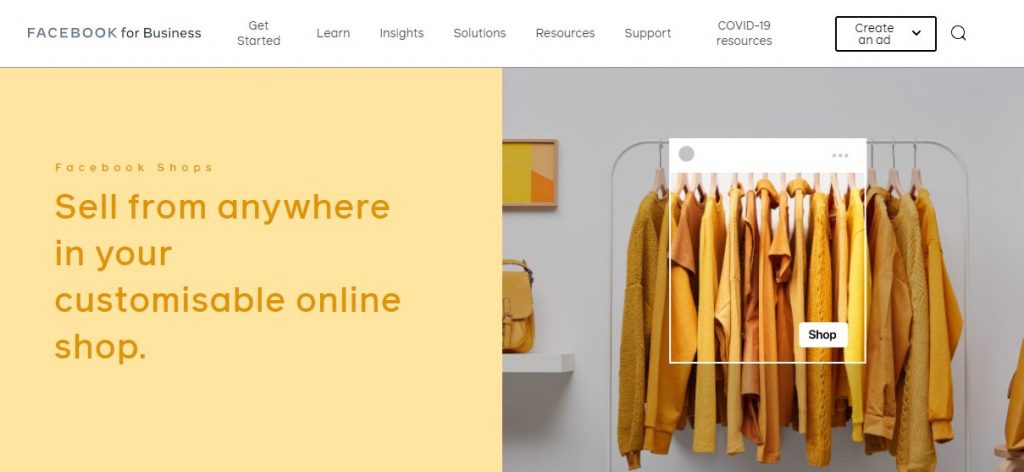Click the Shop button on the post
This screenshot has width=1024, height=472.
click(823, 335)
